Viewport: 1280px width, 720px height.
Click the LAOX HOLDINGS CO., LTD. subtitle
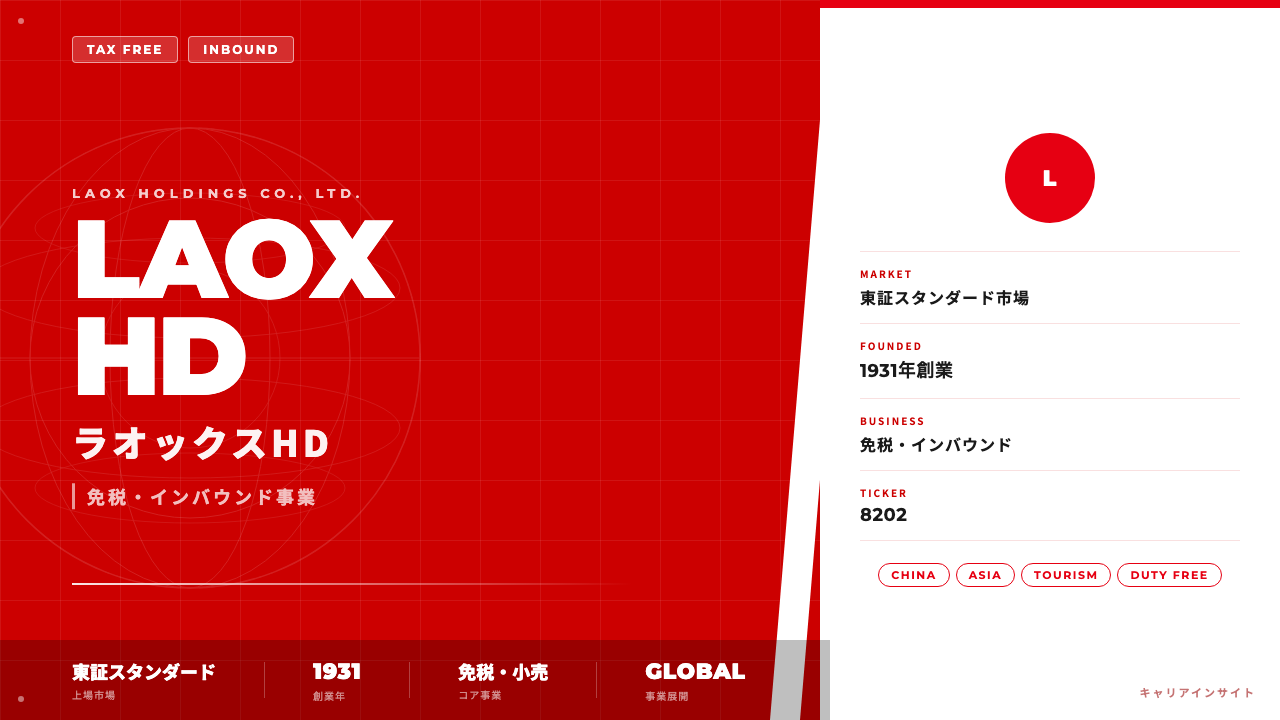tap(217, 193)
